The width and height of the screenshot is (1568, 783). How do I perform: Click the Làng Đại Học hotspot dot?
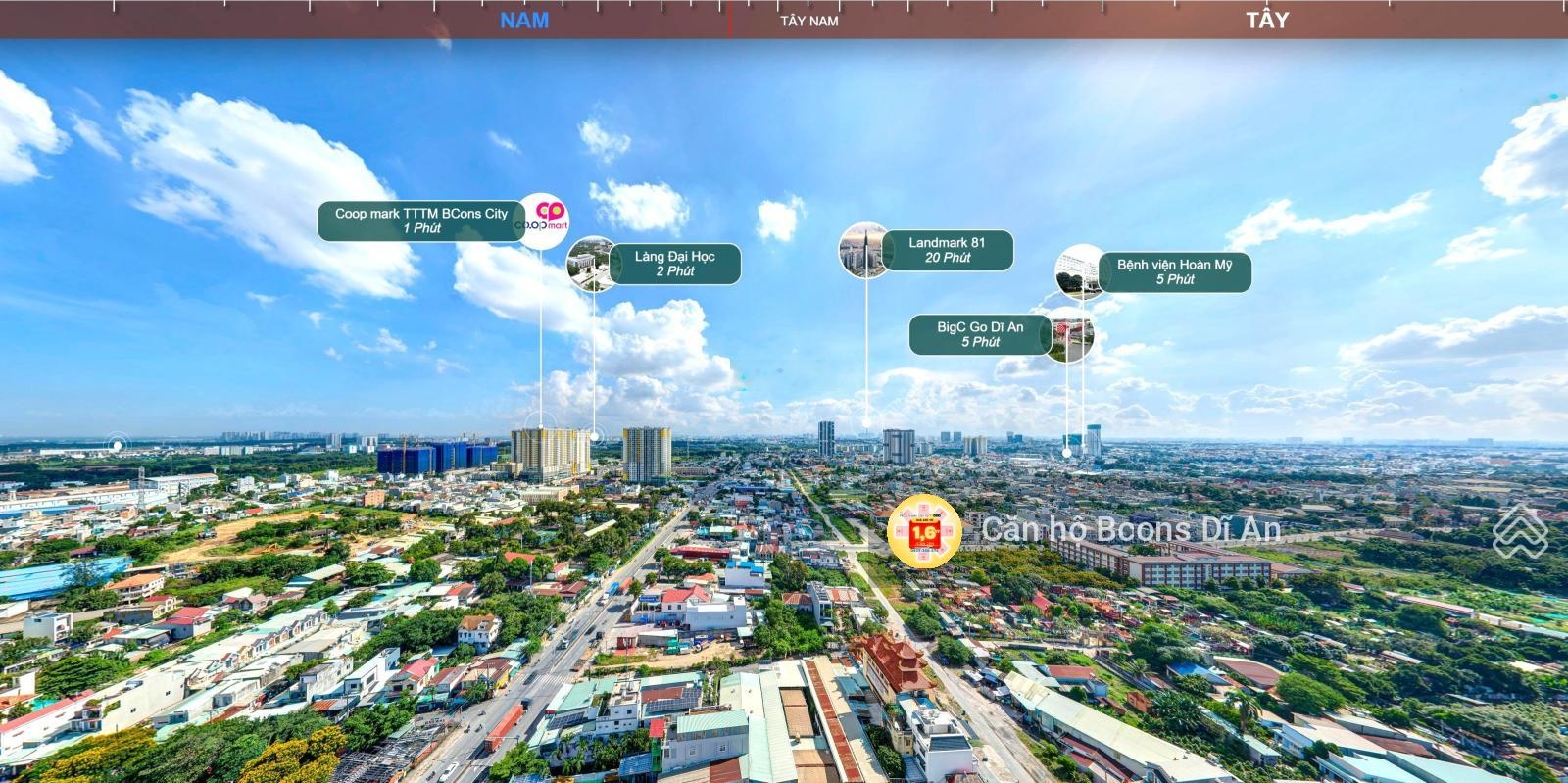(594, 436)
